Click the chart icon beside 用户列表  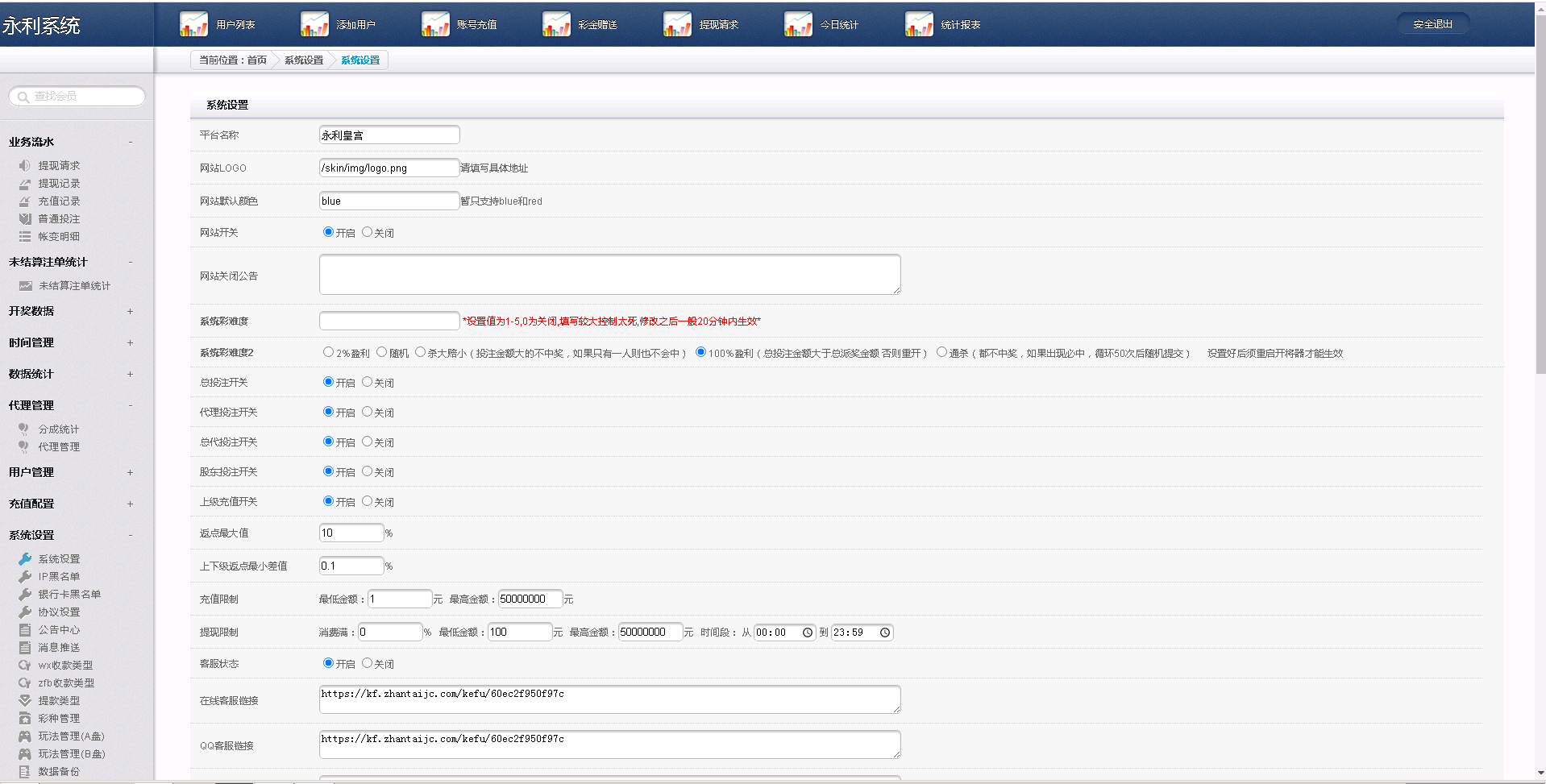click(x=193, y=24)
